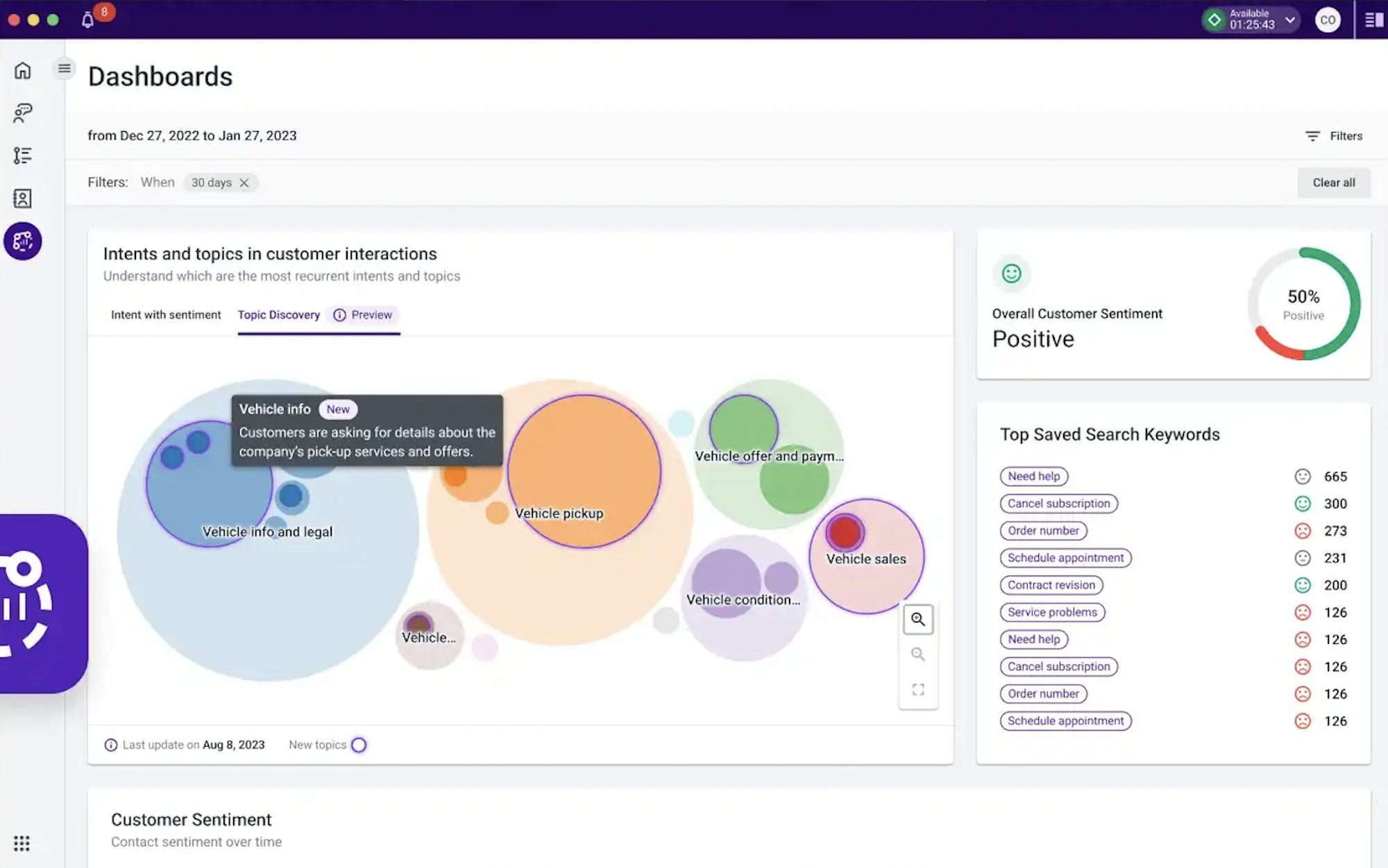Select the Vehicle sales bubble
This screenshot has width=1388, height=868.
pyautogui.click(x=866, y=556)
